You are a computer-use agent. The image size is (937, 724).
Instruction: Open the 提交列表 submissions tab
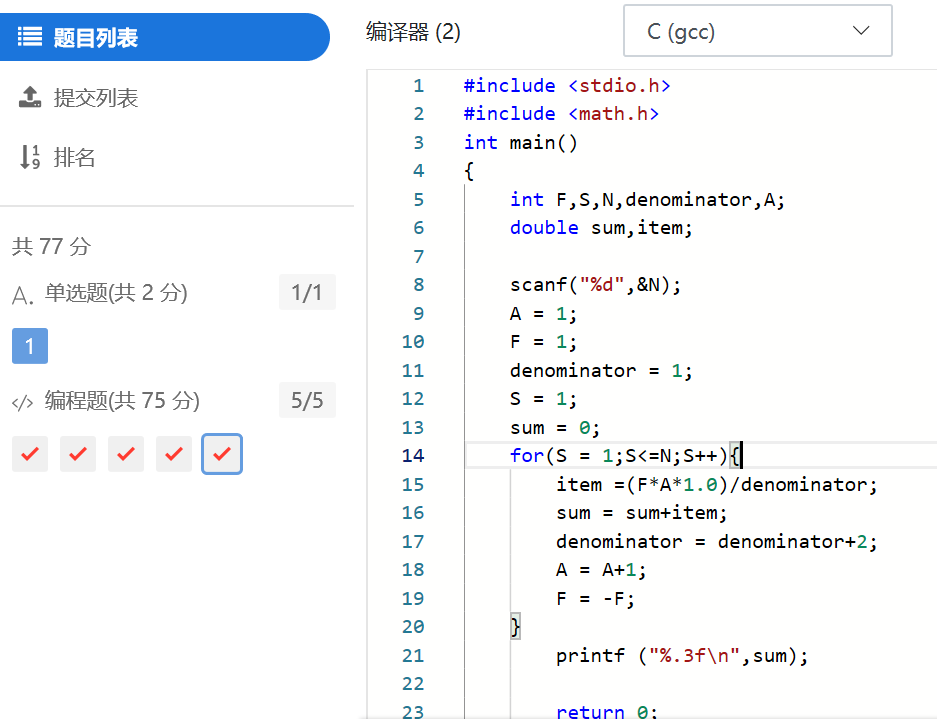tap(95, 98)
